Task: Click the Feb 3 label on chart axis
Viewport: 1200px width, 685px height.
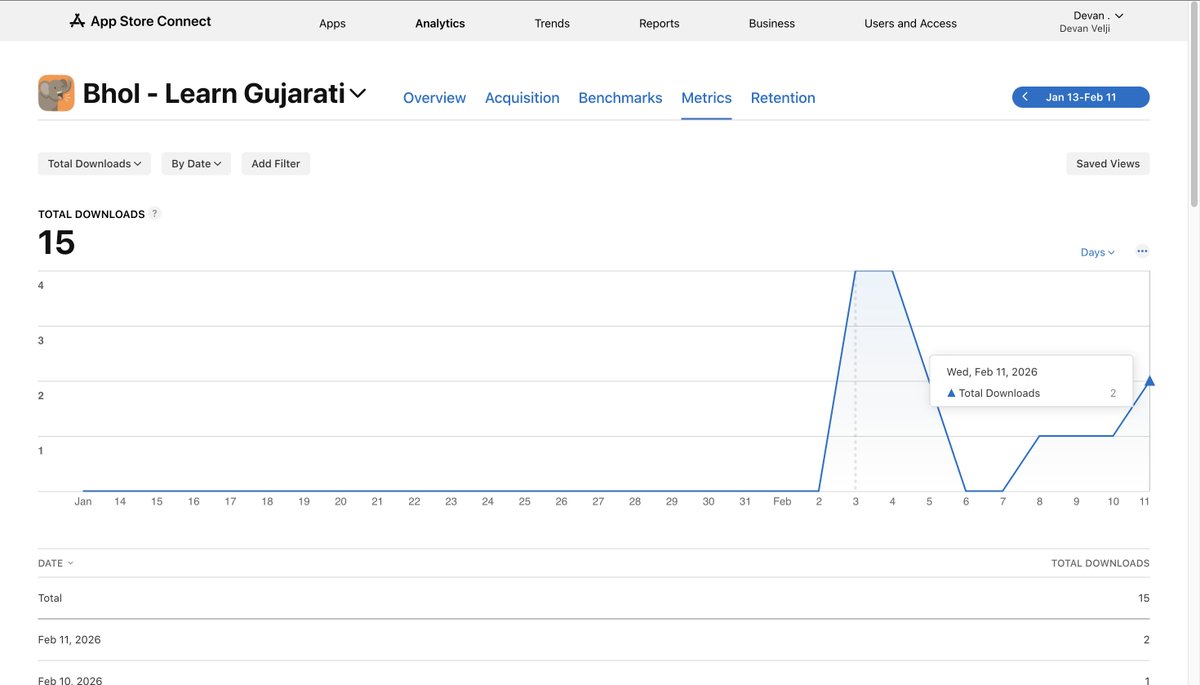Action: point(855,501)
